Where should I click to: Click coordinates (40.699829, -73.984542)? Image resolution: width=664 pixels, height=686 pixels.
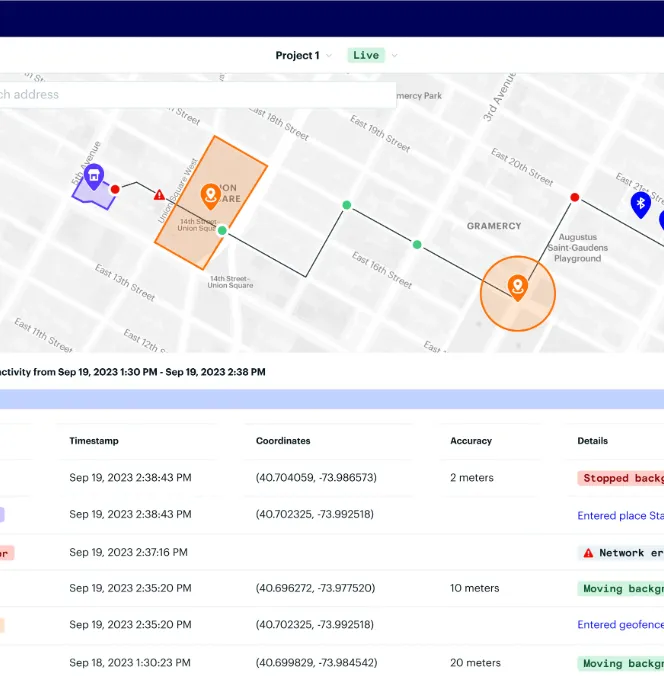click(316, 663)
